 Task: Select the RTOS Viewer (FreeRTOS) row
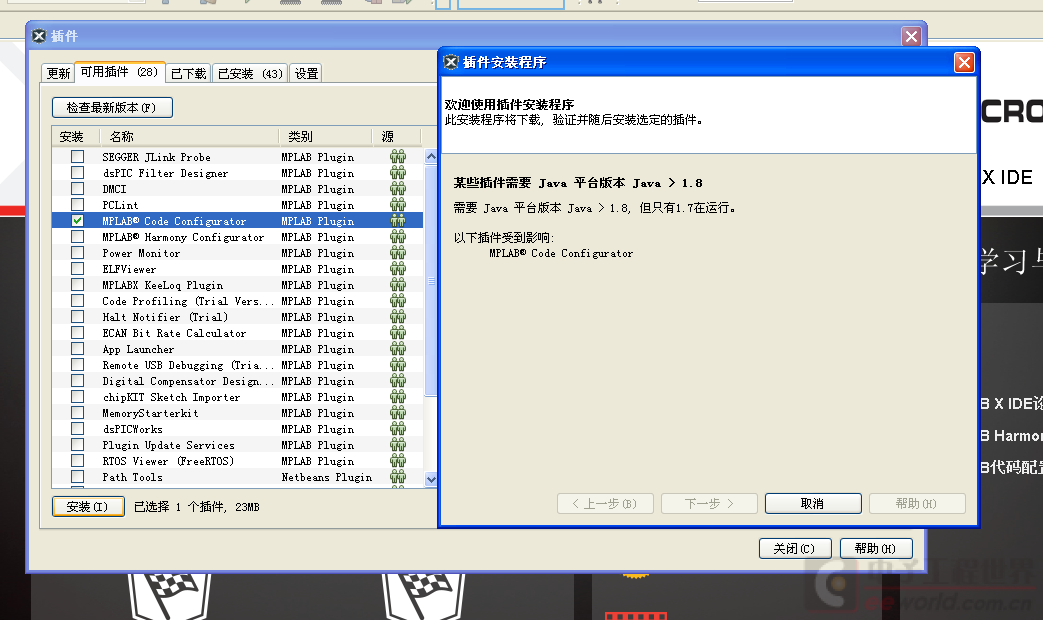tap(237, 460)
